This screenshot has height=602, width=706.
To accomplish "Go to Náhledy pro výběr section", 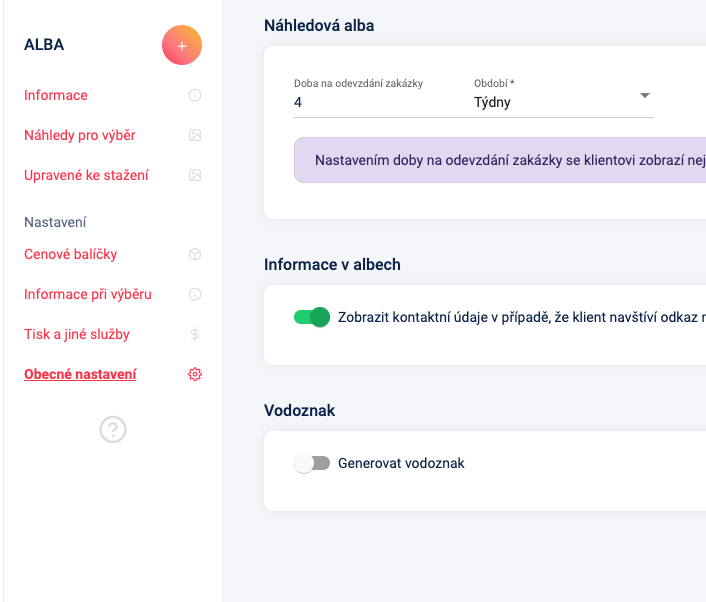I will [x=80, y=135].
